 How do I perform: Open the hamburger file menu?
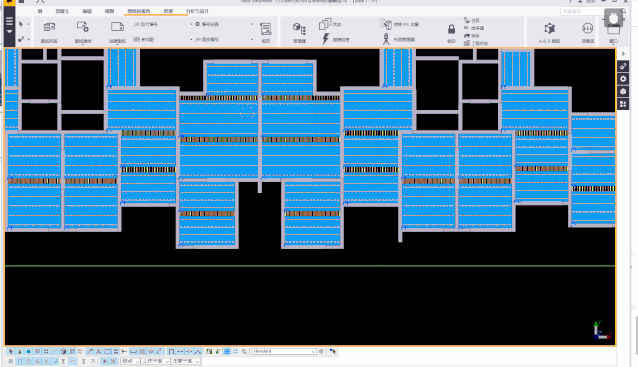point(9,22)
